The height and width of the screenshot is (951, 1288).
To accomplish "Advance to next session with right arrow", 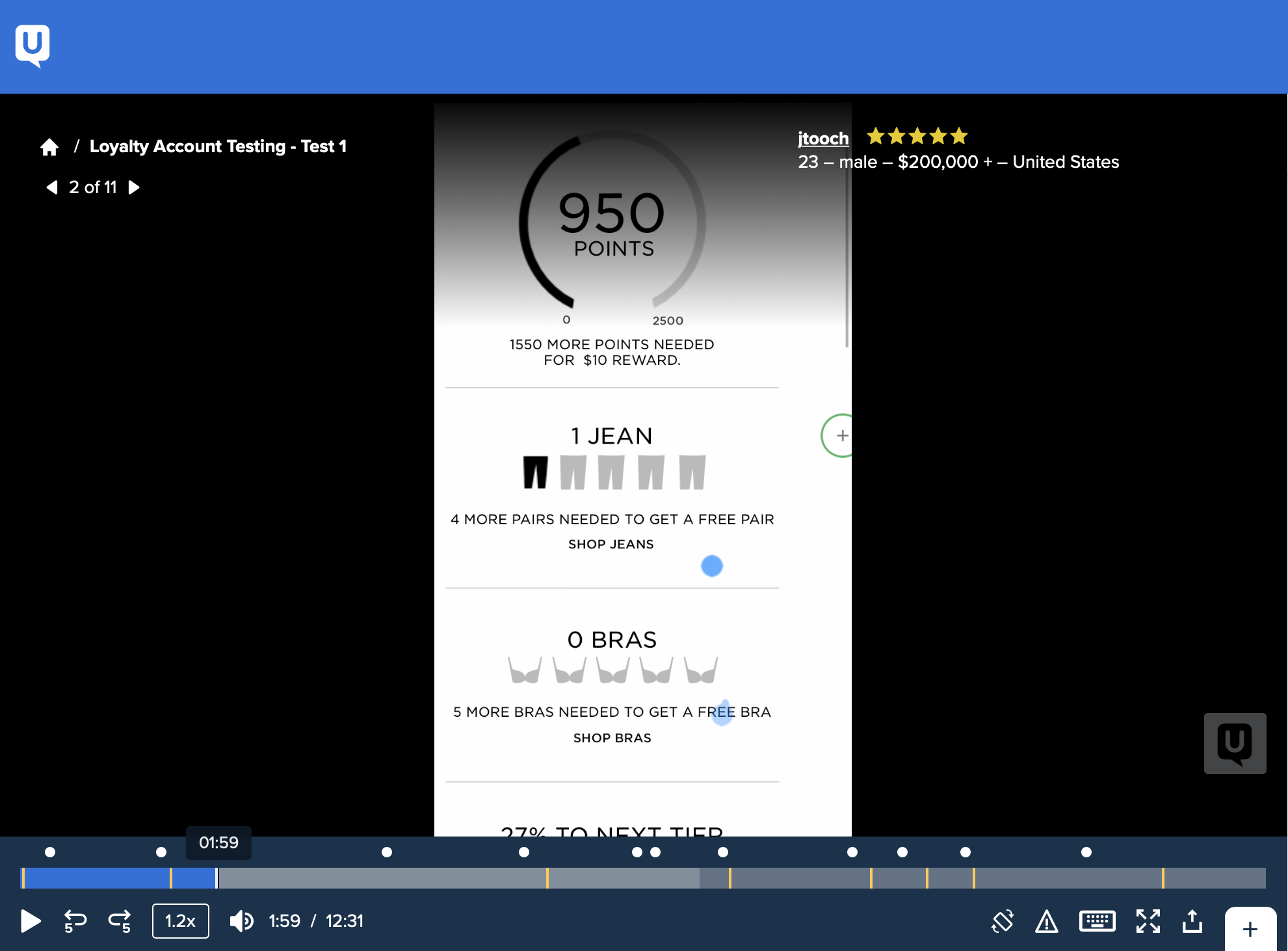I will pos(134,187).
